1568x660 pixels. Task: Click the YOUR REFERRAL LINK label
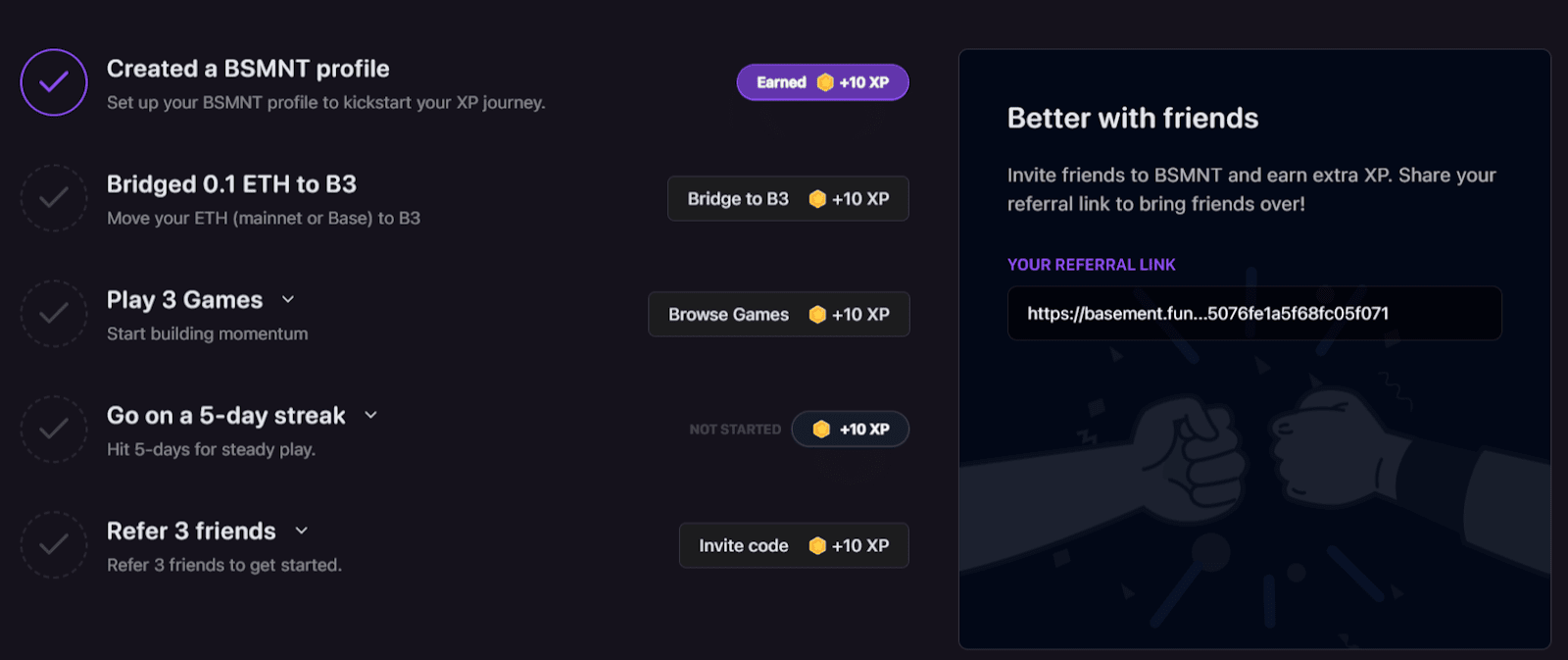(1092, 265)
